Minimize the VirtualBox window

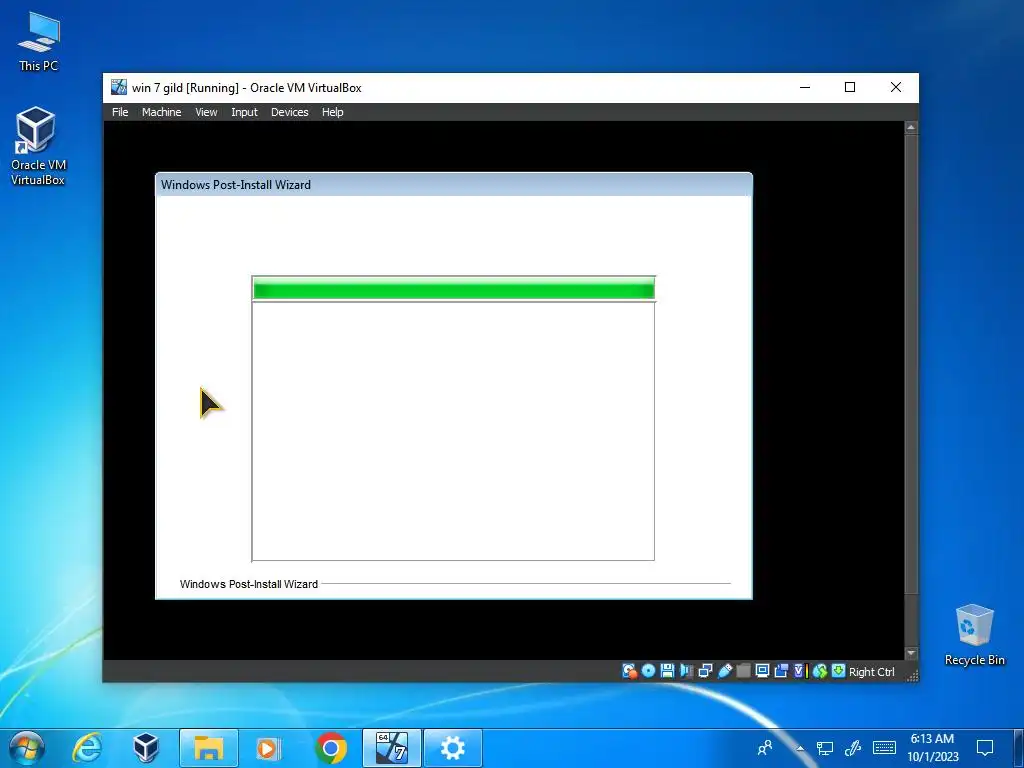805,88
